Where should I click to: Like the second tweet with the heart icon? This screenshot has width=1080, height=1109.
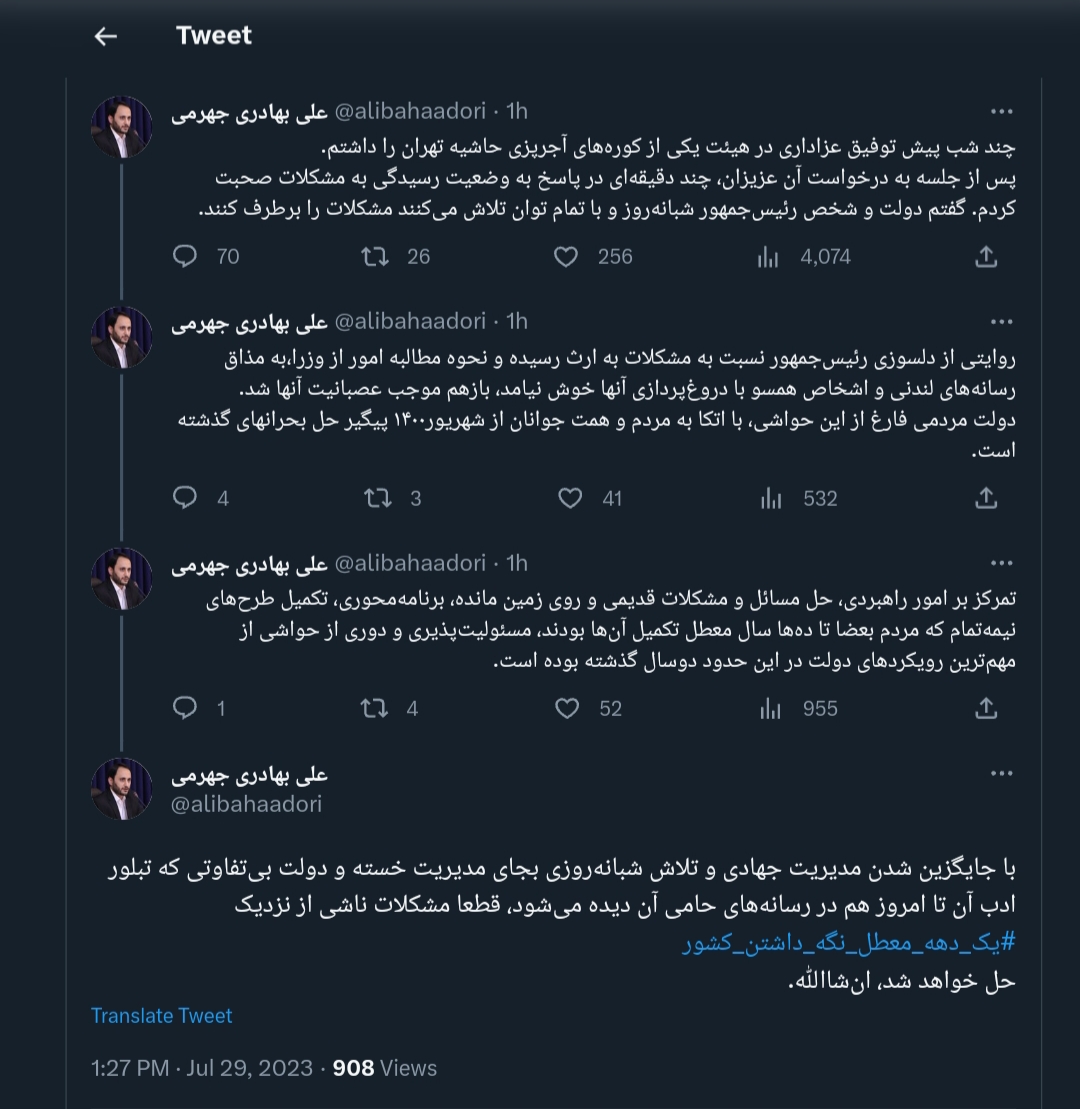[571, 498]
